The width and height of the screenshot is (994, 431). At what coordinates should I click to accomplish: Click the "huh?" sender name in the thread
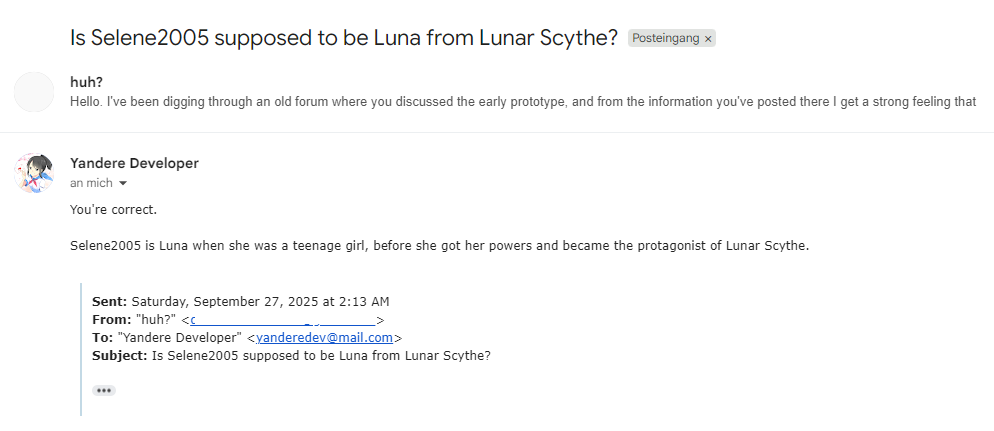87,82
